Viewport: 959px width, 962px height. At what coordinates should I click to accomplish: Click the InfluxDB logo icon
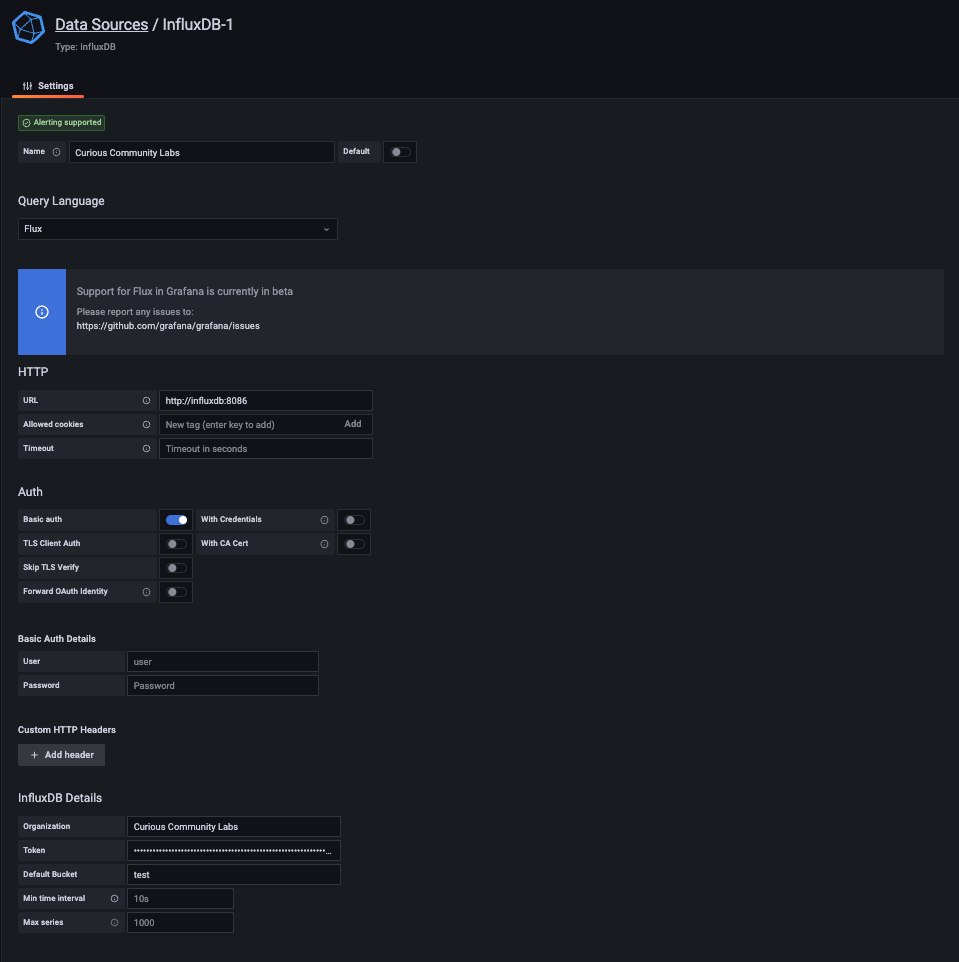(29, 29)
